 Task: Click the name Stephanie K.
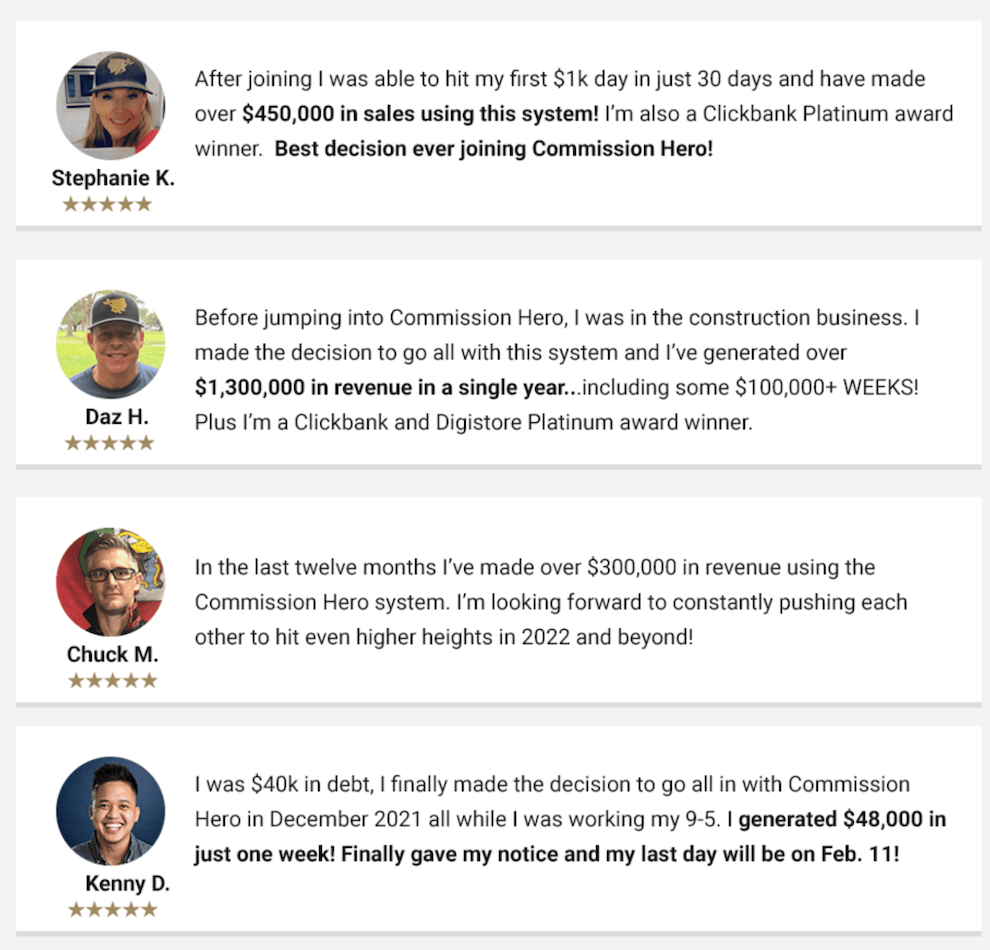click(x=113, y=179)
